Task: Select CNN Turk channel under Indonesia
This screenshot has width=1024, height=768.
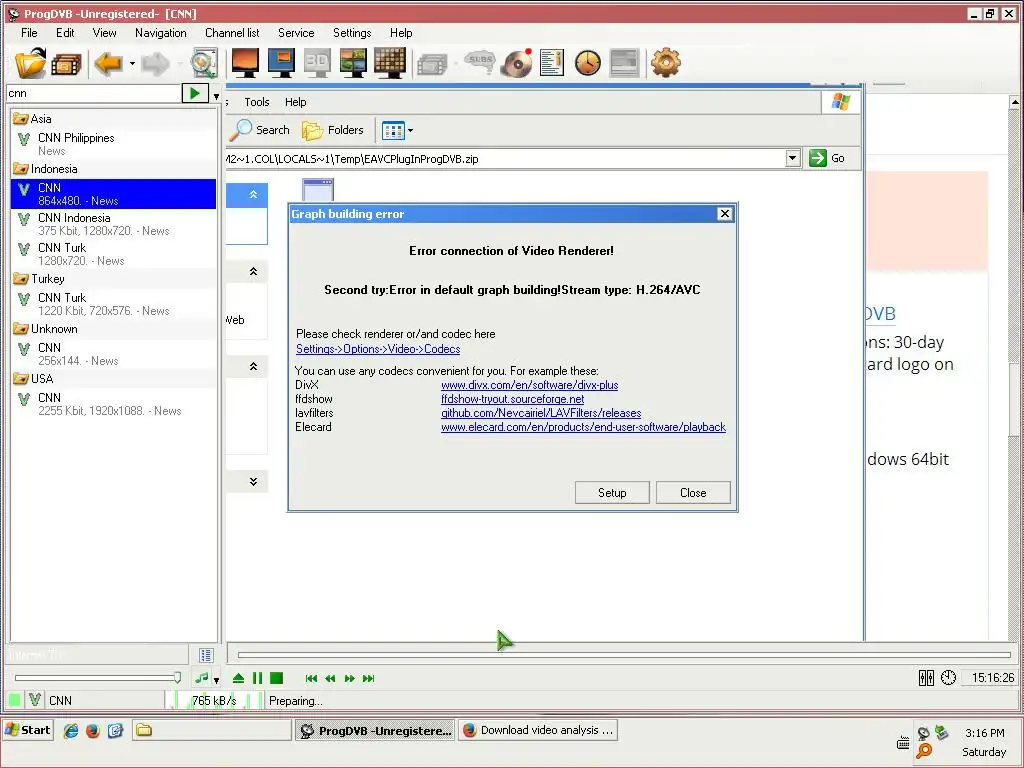Action: 114,254
